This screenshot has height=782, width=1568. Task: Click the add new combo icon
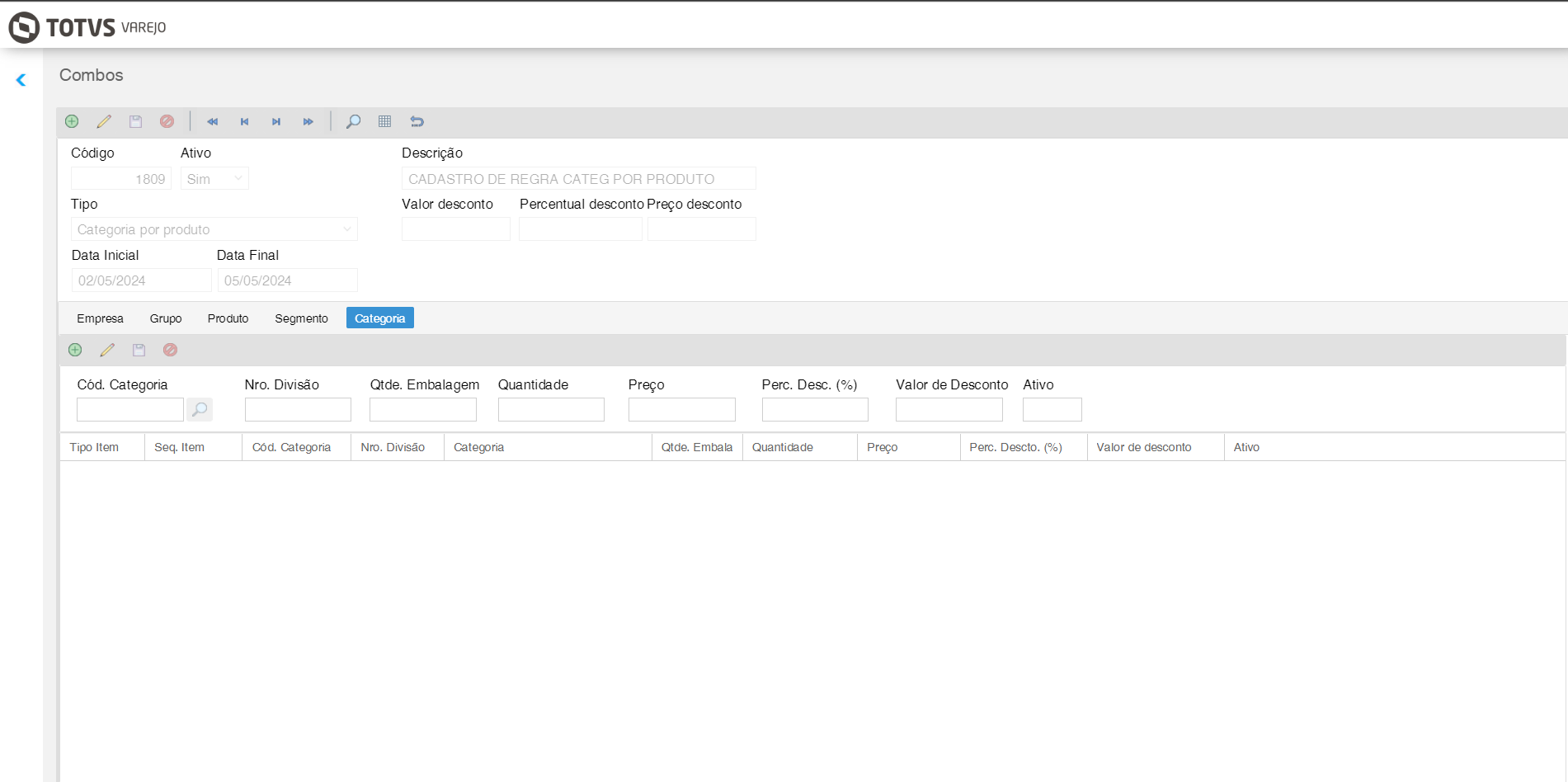coord(72,121)
